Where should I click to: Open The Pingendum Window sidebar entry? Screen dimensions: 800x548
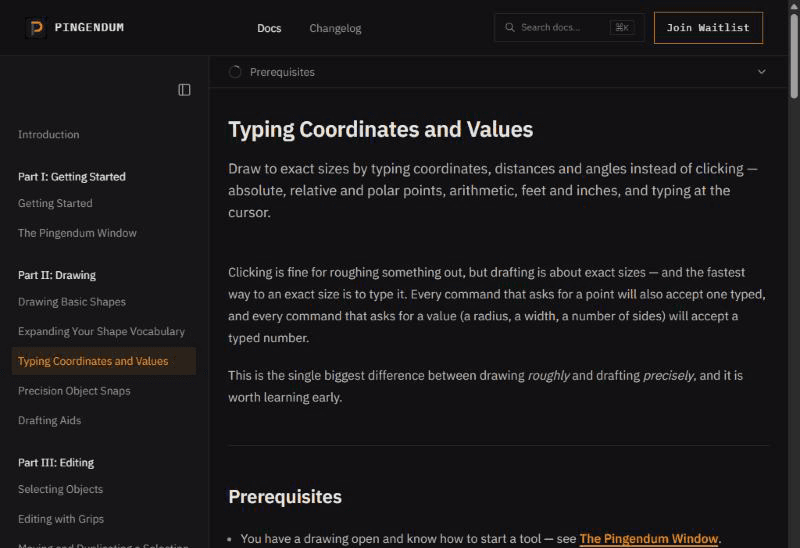(x=77, y=233)
